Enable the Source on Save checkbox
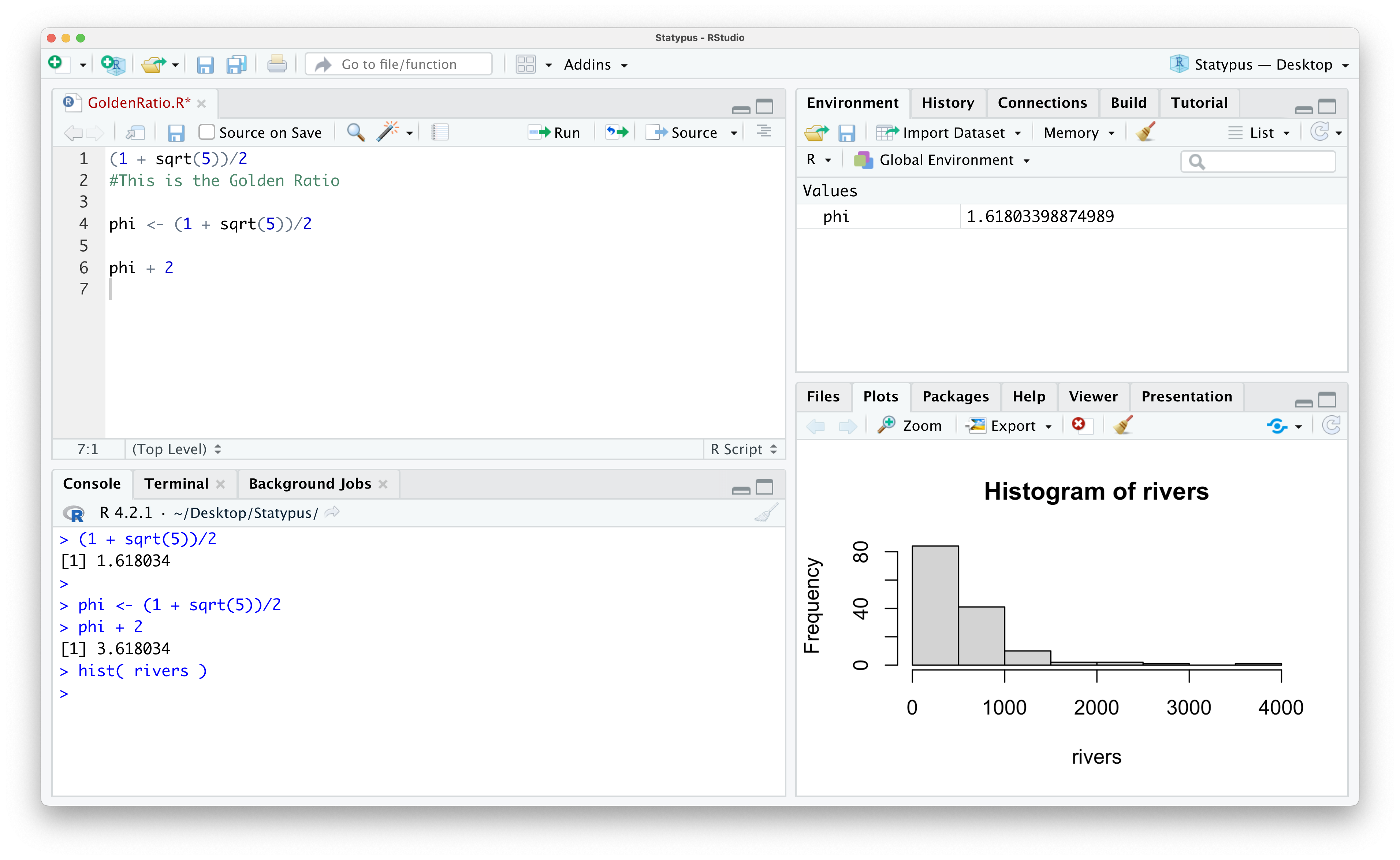1400x860 pixels. [207, 133]
